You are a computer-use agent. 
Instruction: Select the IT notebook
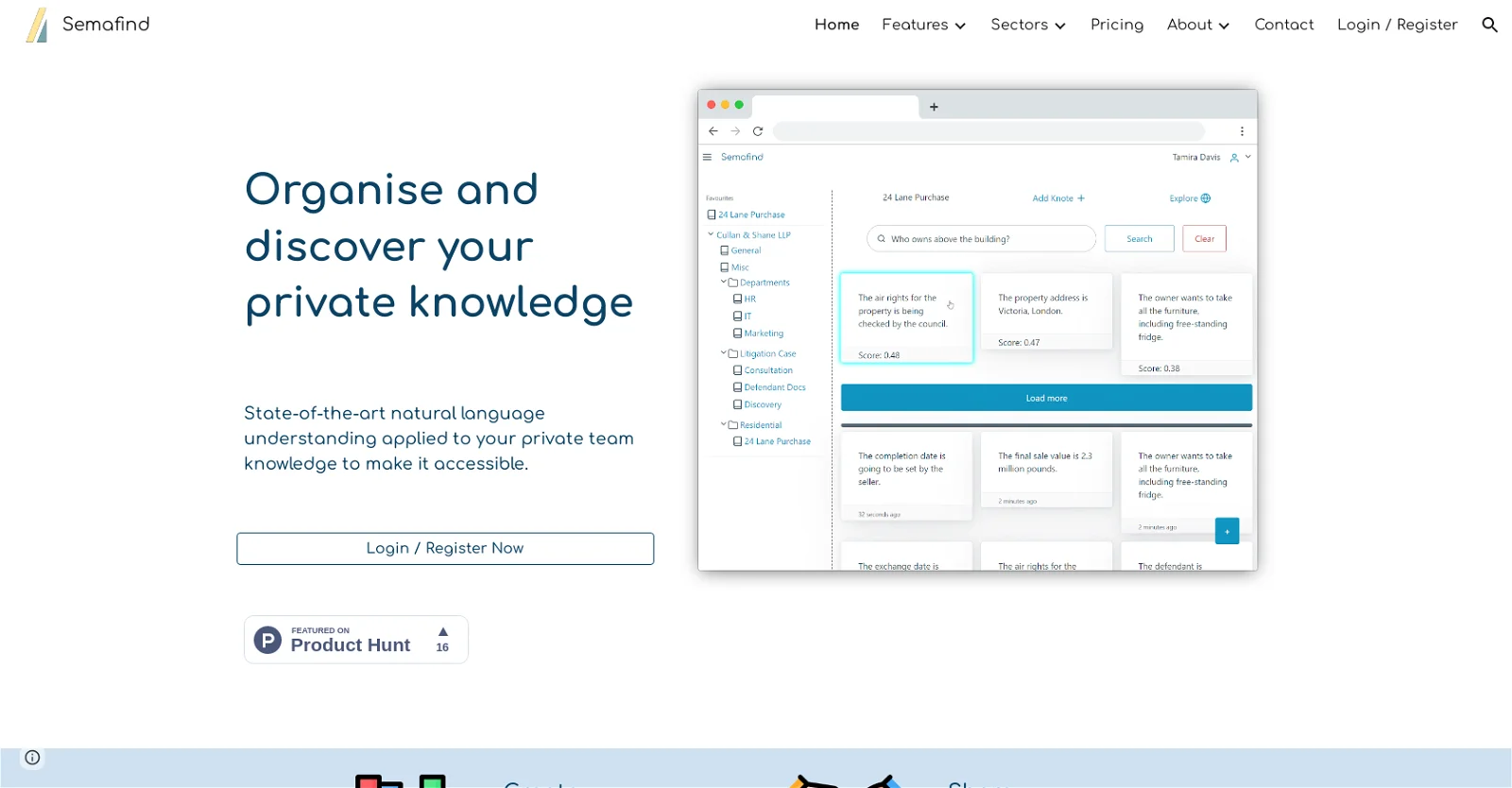point(743,317)
